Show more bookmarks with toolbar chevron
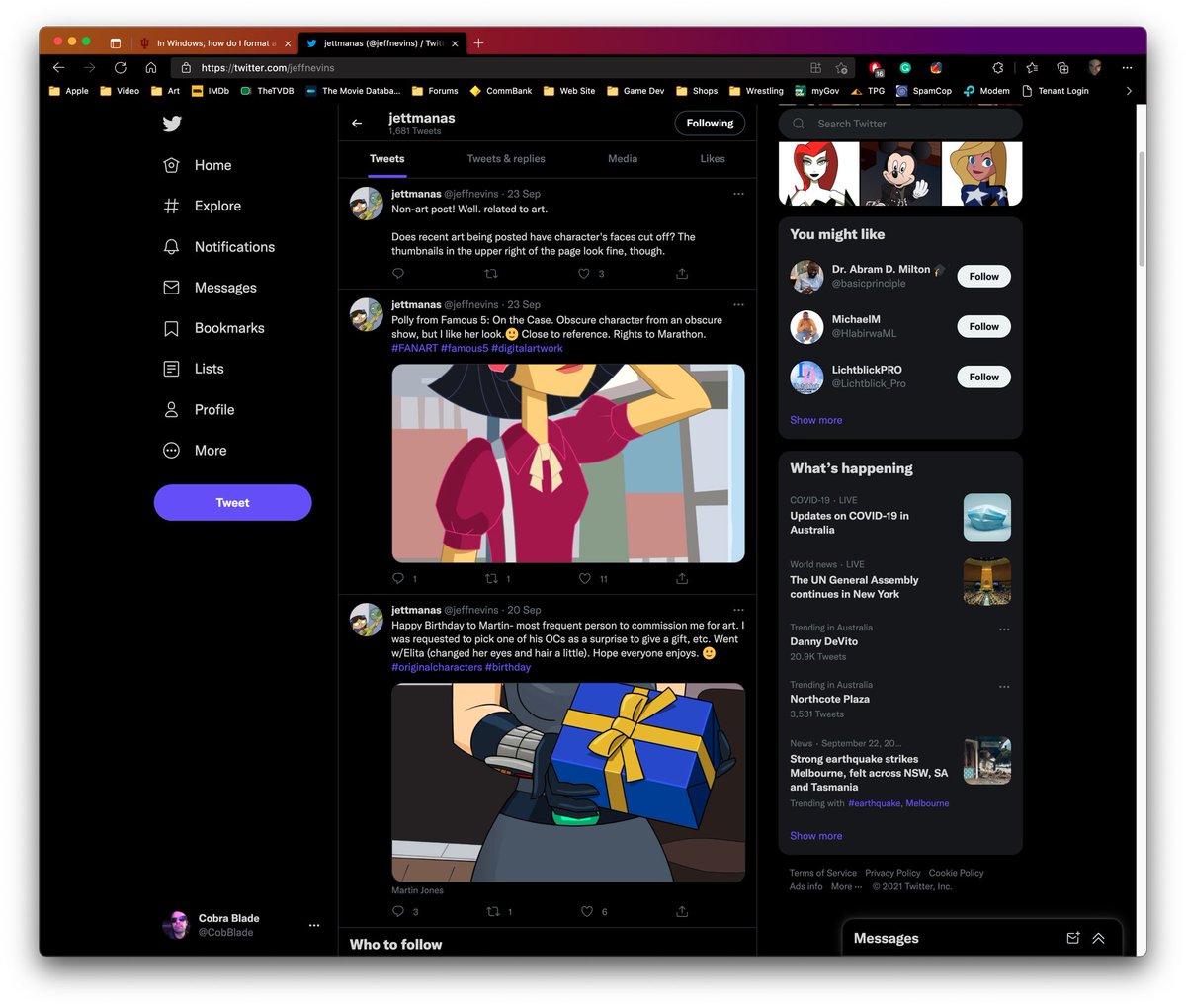The width and height of the screenshot is (1186, 1008). tap(1129, 91)
